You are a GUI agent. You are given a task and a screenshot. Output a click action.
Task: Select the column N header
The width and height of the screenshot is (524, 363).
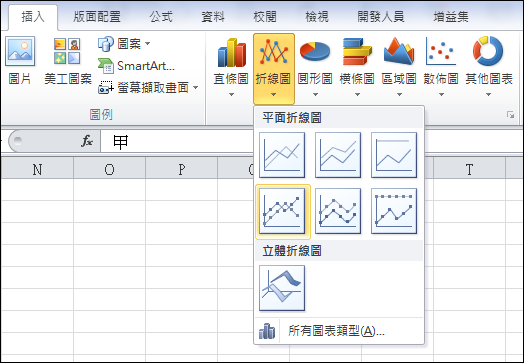(37, 169)
